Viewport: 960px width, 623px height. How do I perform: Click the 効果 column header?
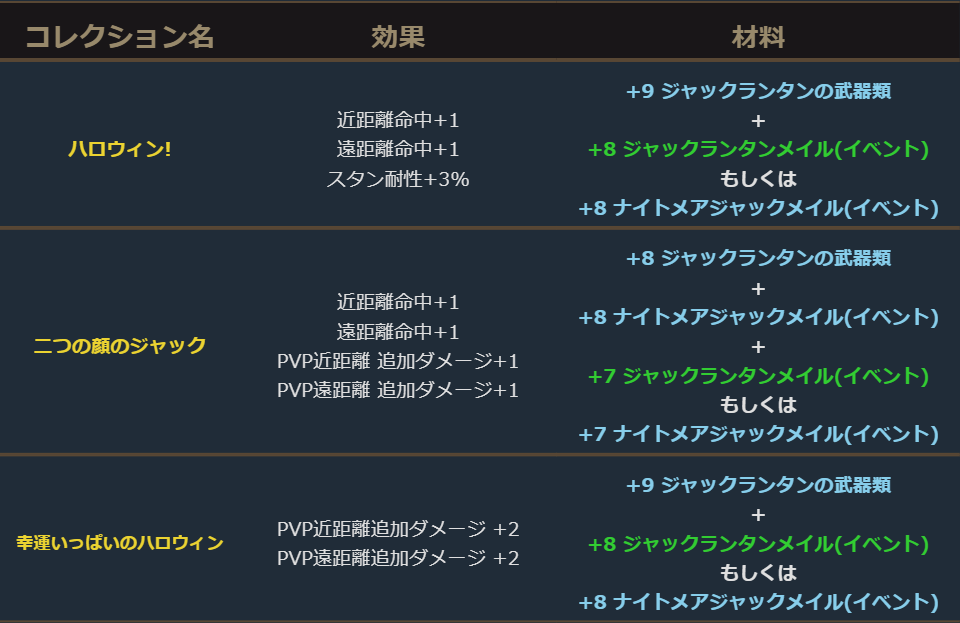click(398, 38)
